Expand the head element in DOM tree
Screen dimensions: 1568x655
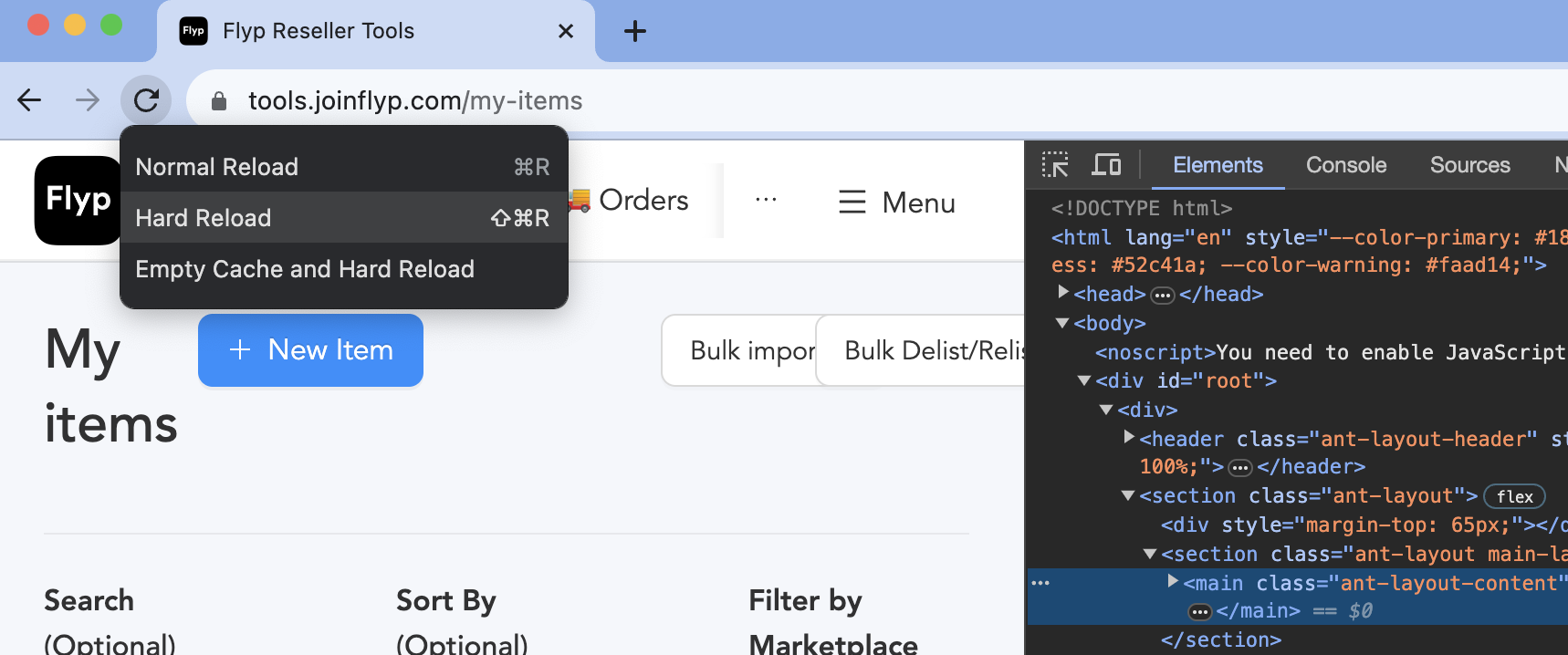point(1063,293)
